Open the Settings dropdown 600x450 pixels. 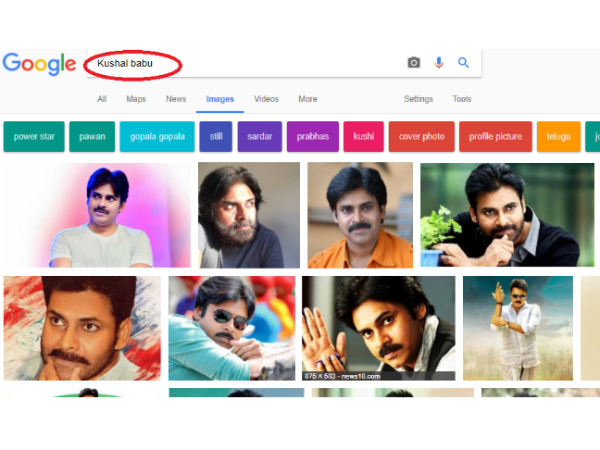pyautogui.click(x=418, y=99)
